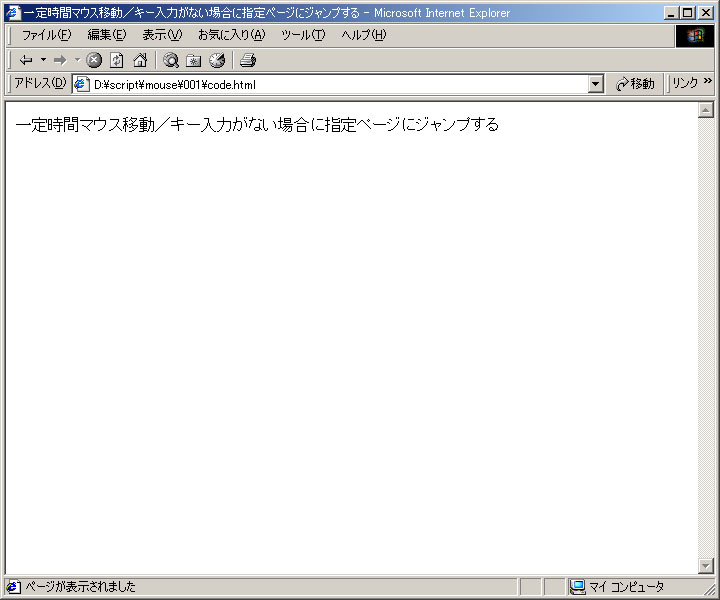The width and height of the screenshot is (720, 600).
Task: Open the Search pane icon
Action: 171,60
